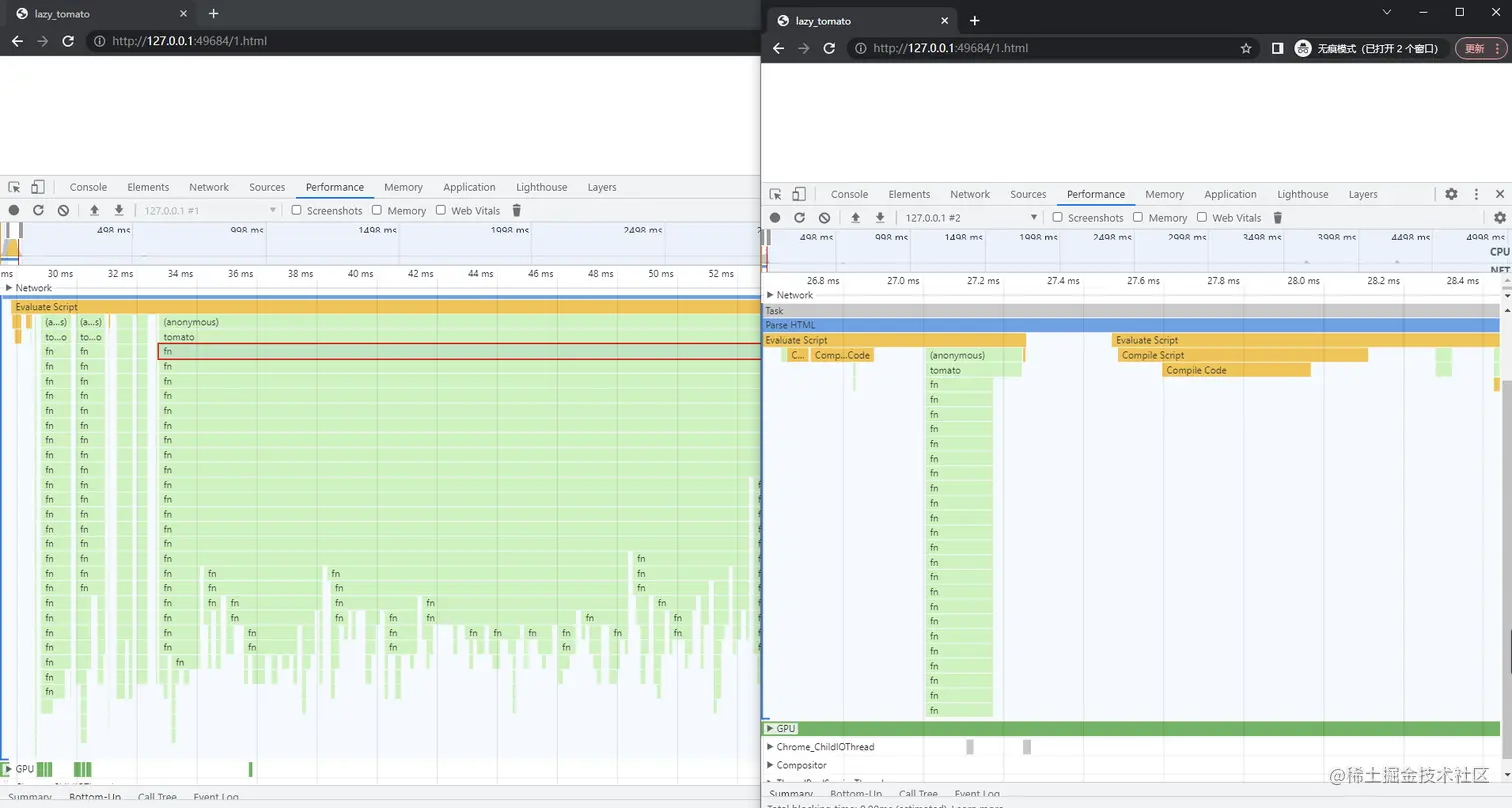Toggle device toolbar icon in right DevTools
Viewport: 1512px width, 808px height.
(798, 194)
